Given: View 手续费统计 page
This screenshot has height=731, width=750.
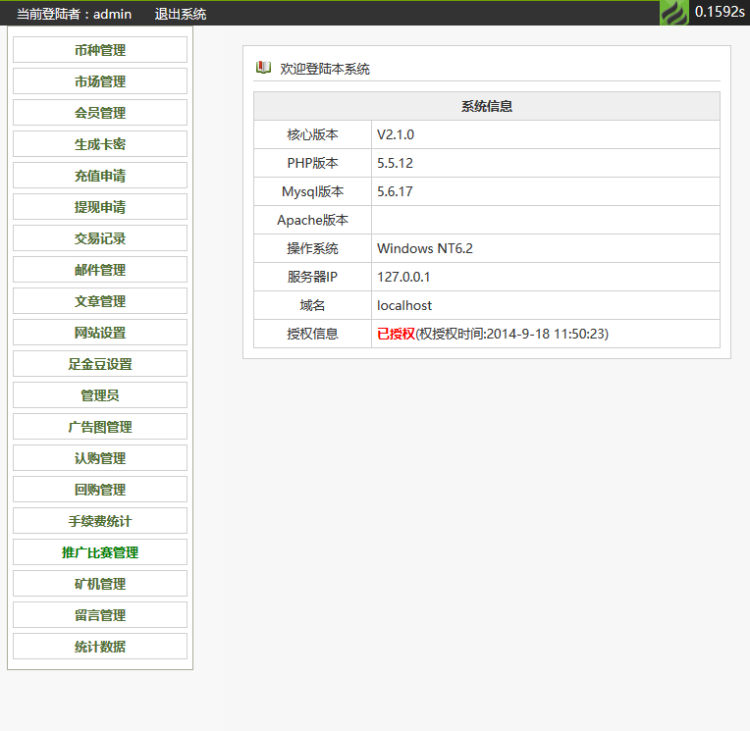Looking at the screenshot, I should click(x=100, y=521).
